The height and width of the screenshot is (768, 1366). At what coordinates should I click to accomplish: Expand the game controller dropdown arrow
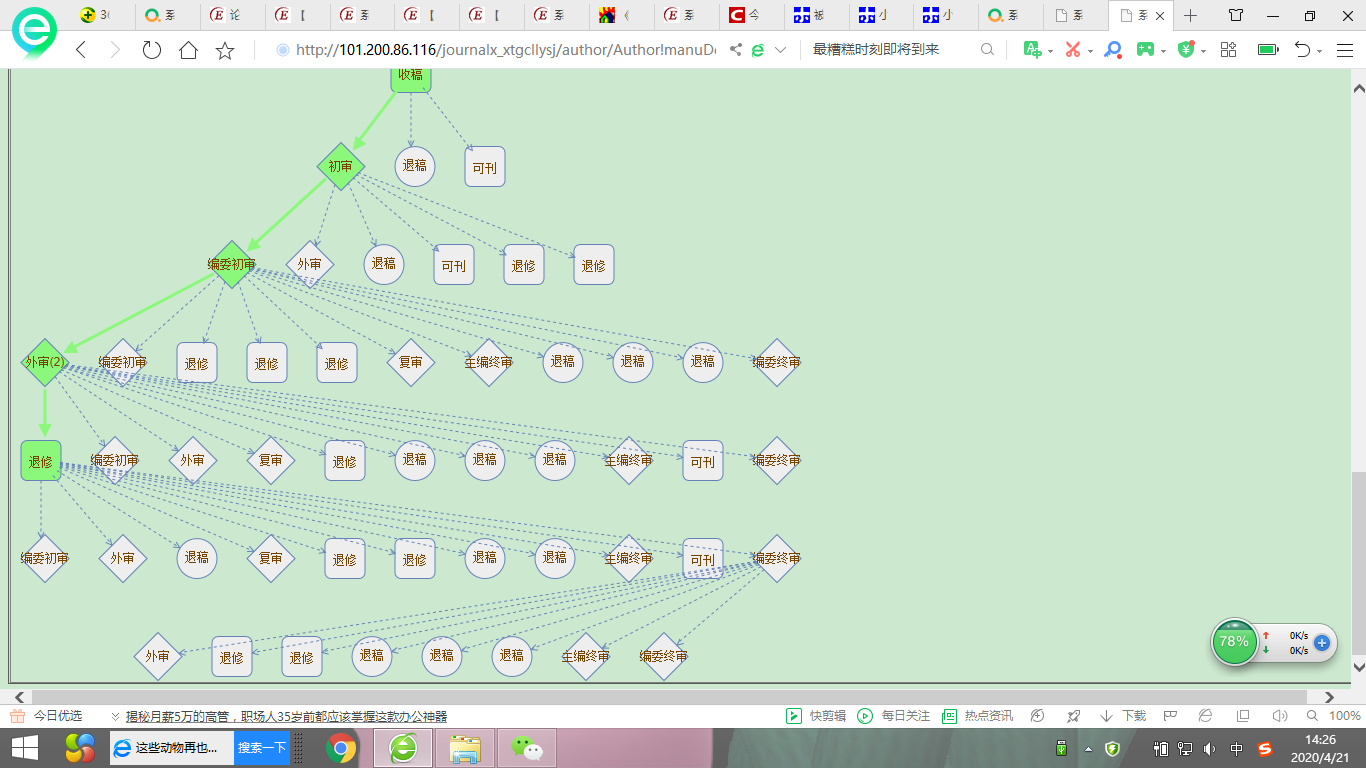click(x=1164, y=51)
